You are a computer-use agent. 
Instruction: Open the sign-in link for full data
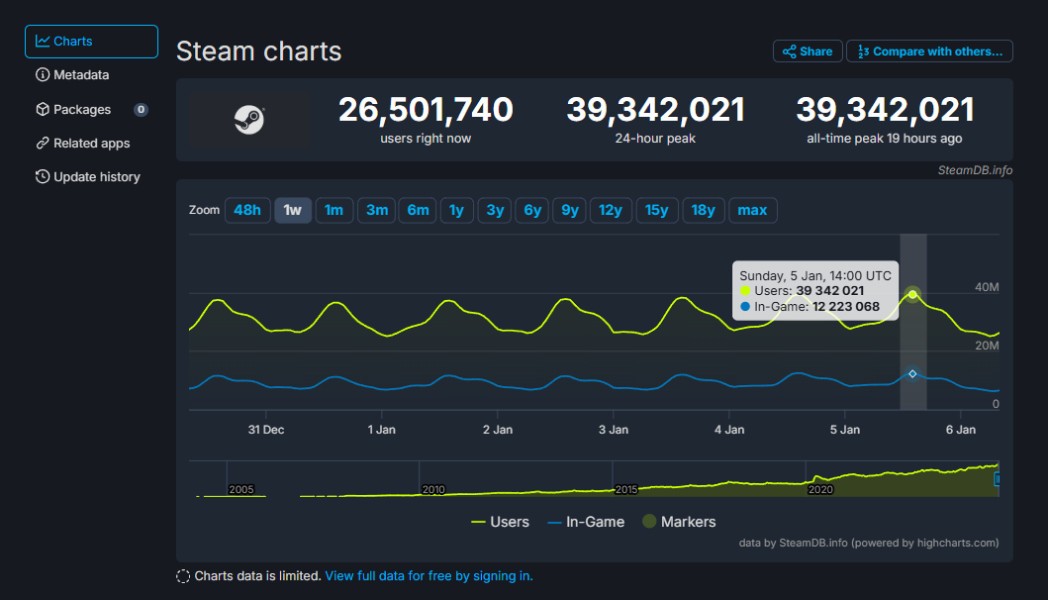pyautogui.click(x=428, y=576)
